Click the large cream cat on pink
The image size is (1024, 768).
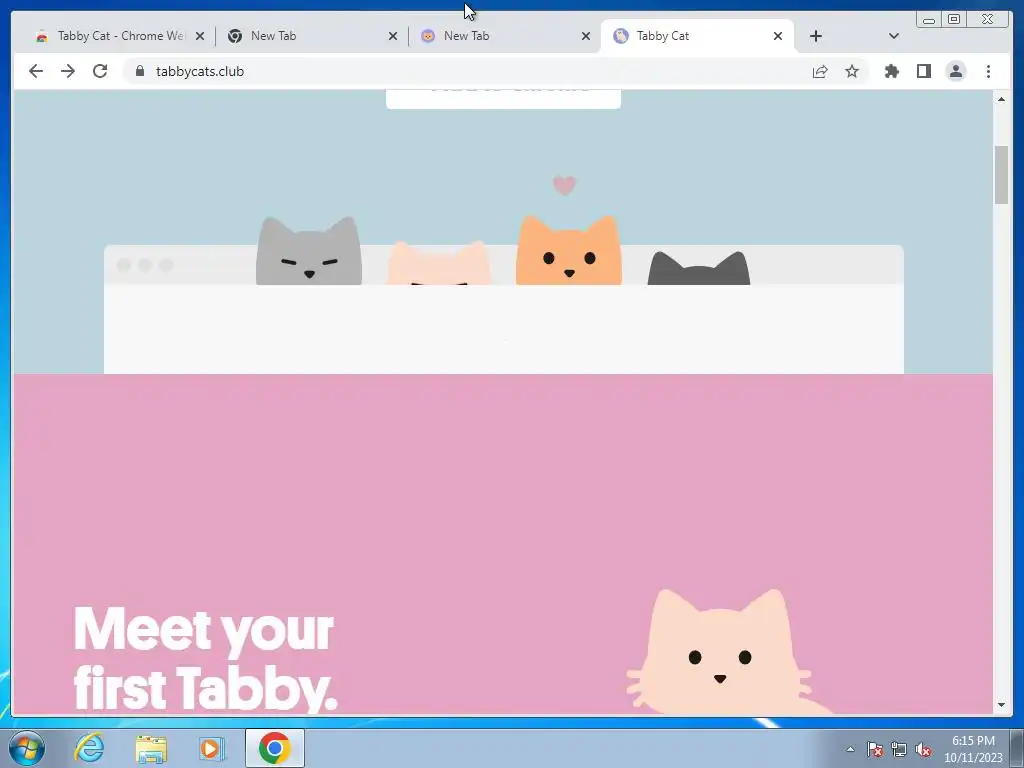point(722,652)
